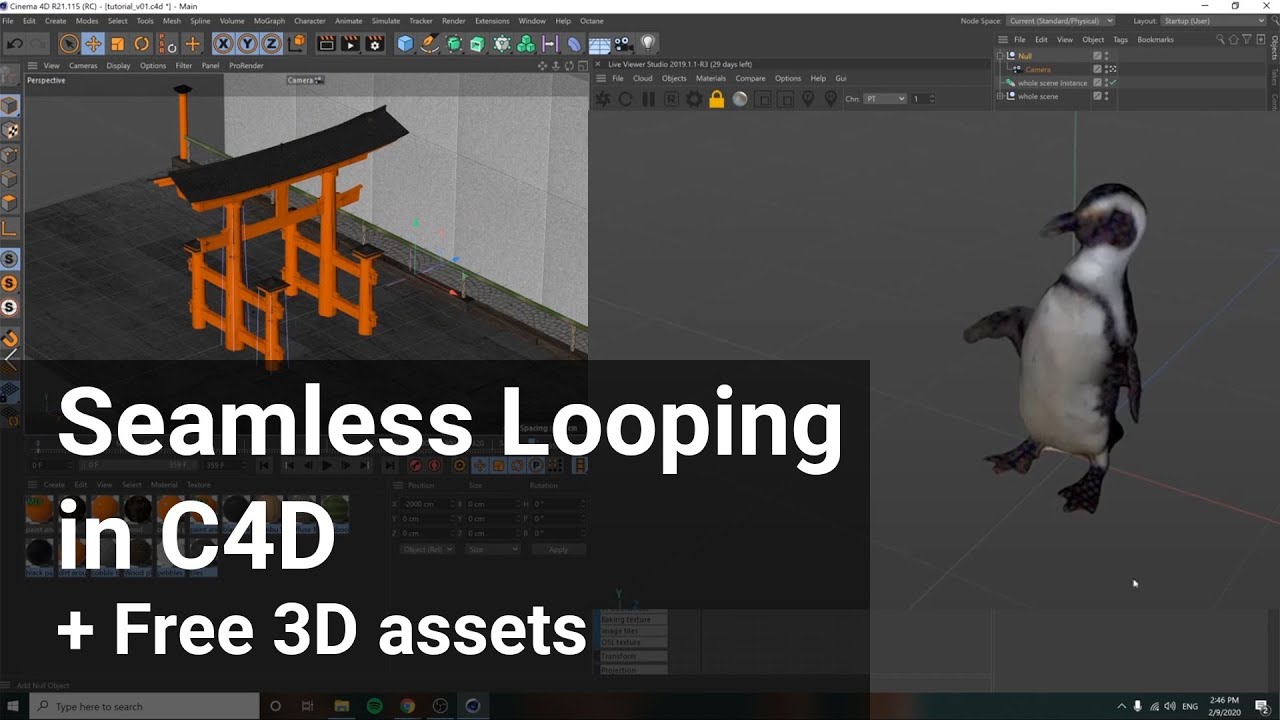Activate the Move tool
1280x720 pixels.
click(93, 44)
